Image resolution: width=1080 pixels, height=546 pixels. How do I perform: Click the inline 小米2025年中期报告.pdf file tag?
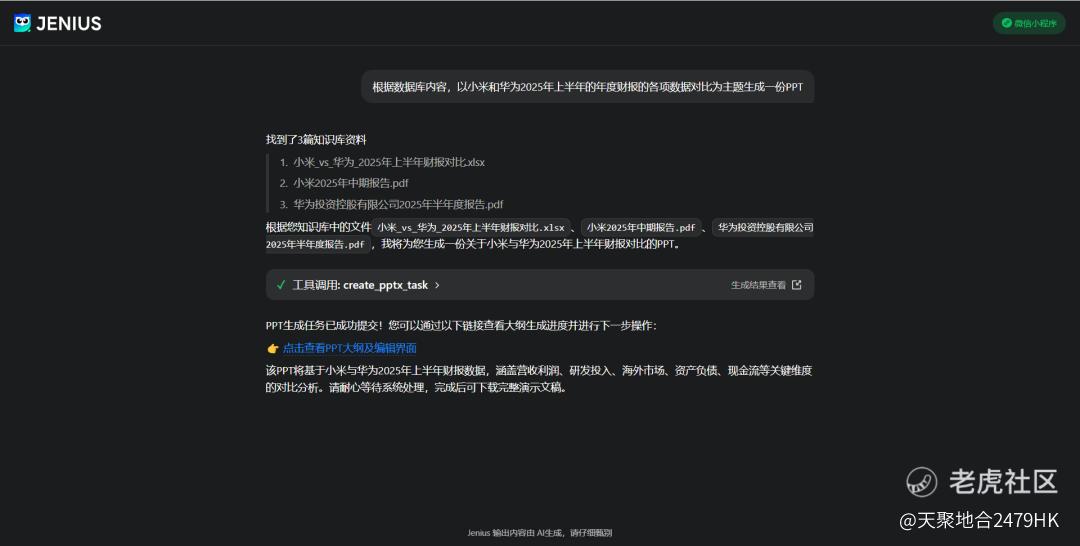(x=641, y=227)
